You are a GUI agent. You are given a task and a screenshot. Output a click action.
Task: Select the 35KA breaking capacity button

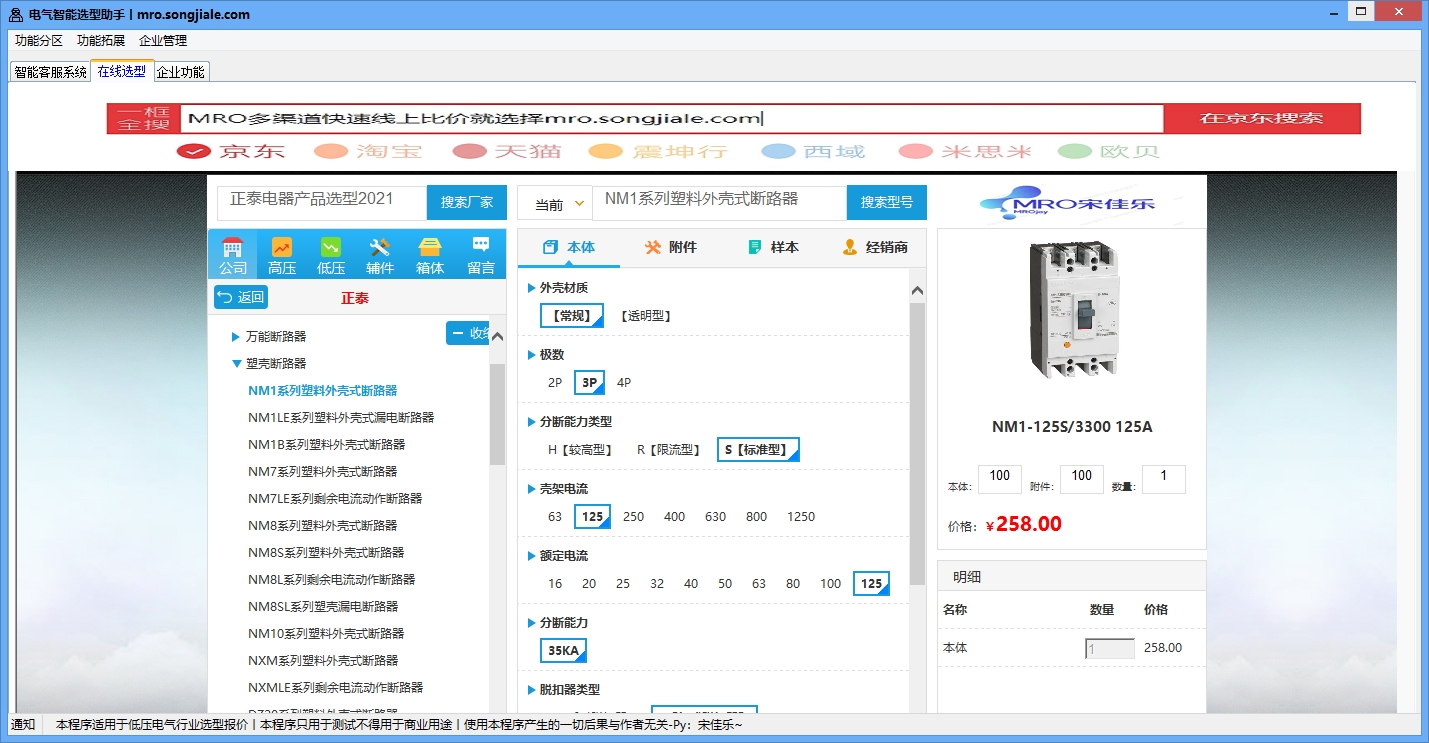564,651
